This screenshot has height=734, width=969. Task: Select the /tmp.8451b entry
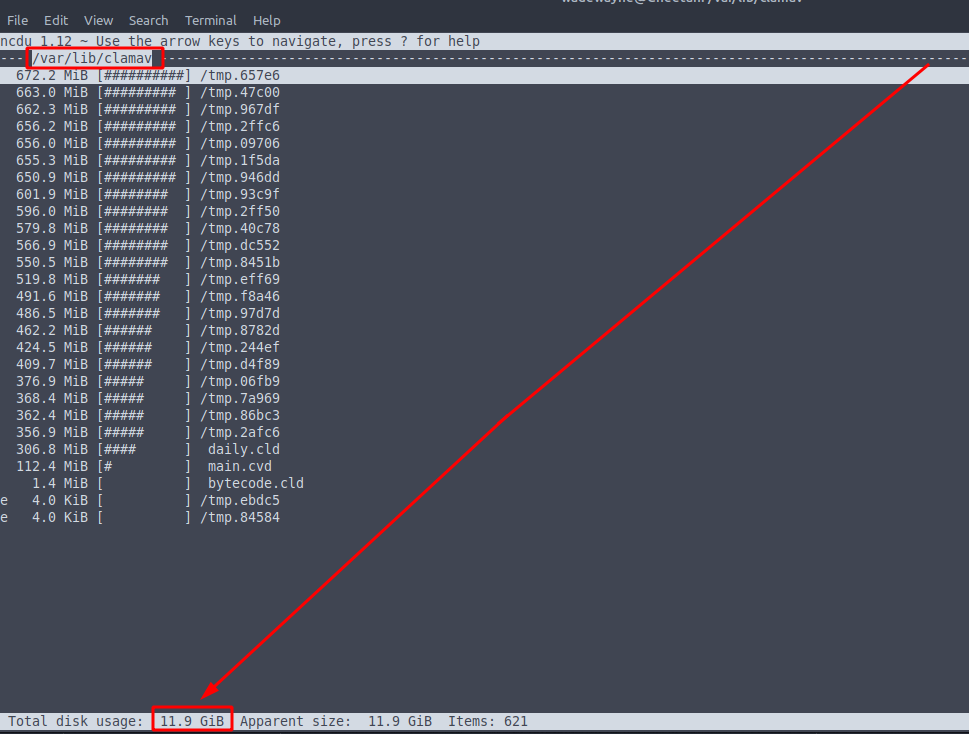pyautogui.click(x=484, y=263)
